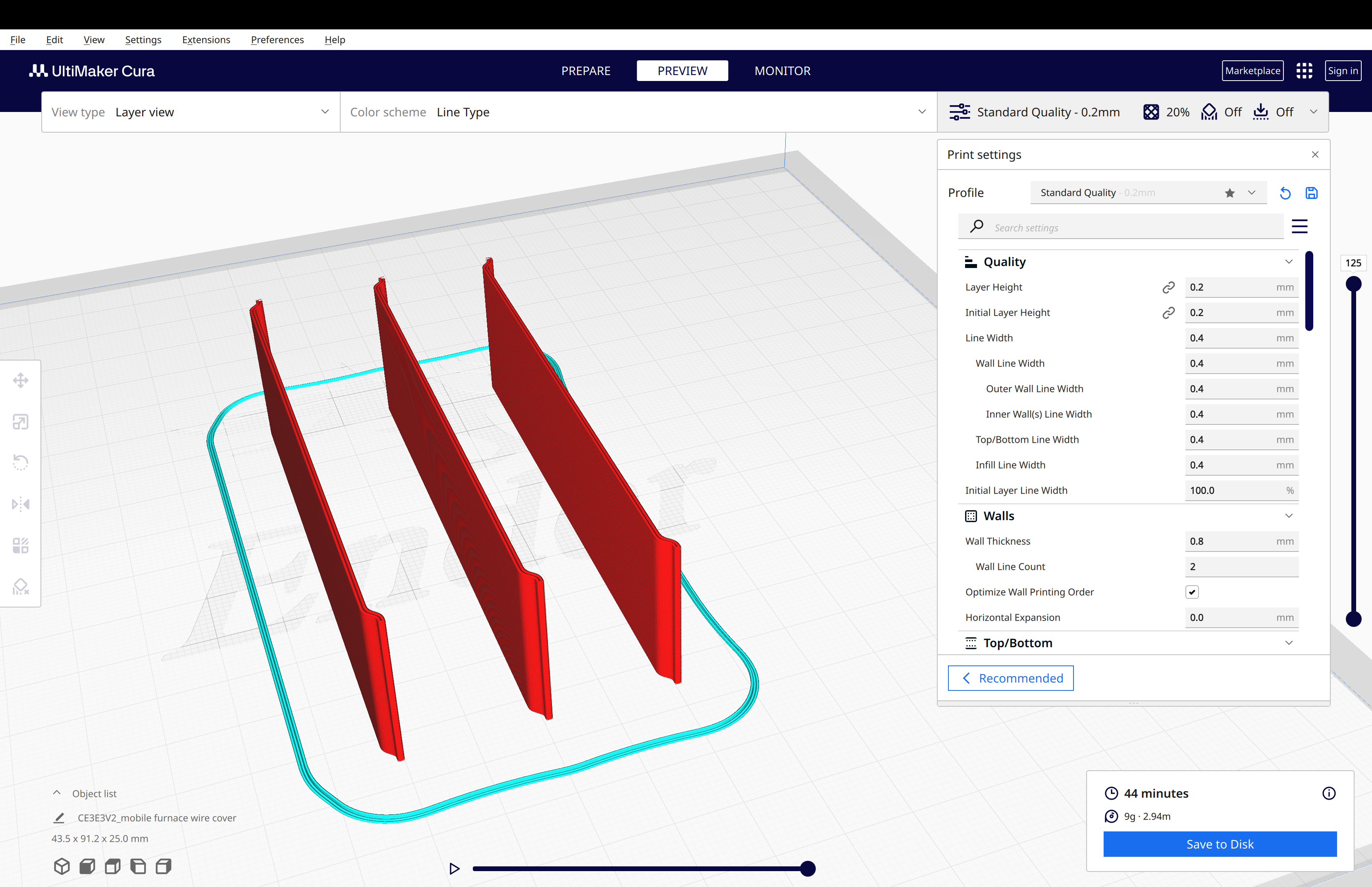Click the move/pan tool icon

(22, 381)
